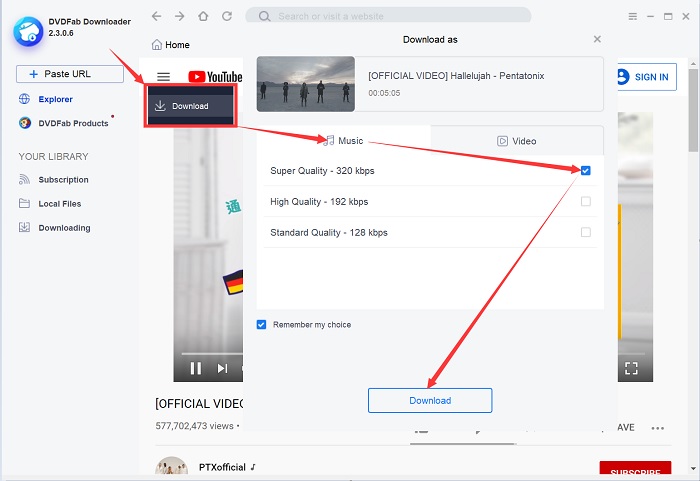Go back with the back arrow
Viewport: 700px width, 481px height.
pos(156,17)
